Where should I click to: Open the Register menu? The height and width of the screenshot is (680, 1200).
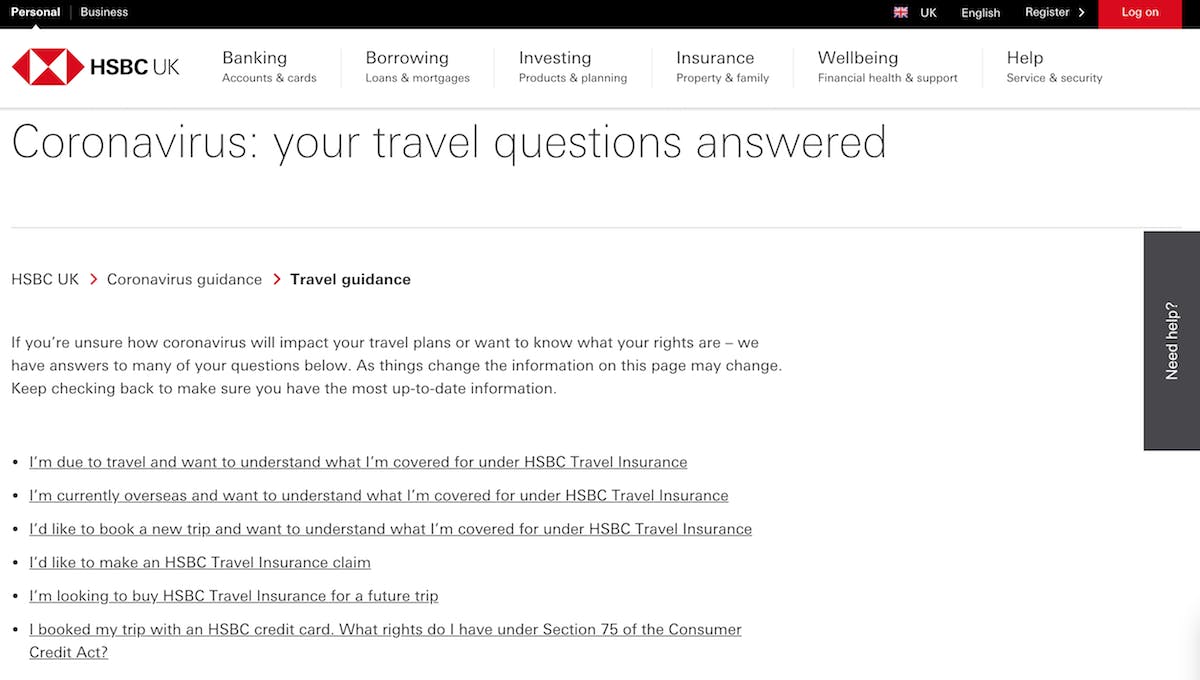[x=1054, y=13]
